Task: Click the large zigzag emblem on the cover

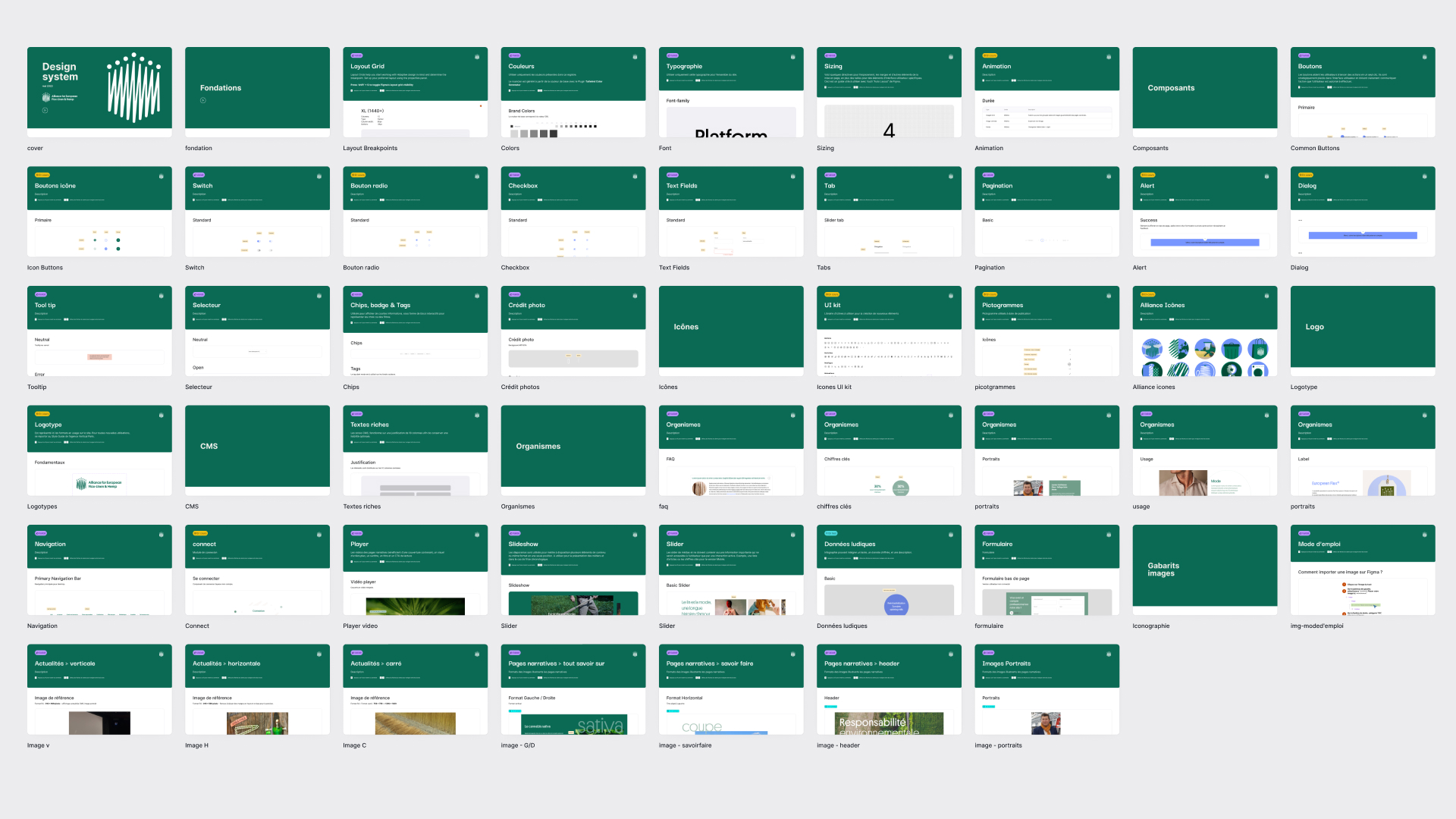Action: 134,87
